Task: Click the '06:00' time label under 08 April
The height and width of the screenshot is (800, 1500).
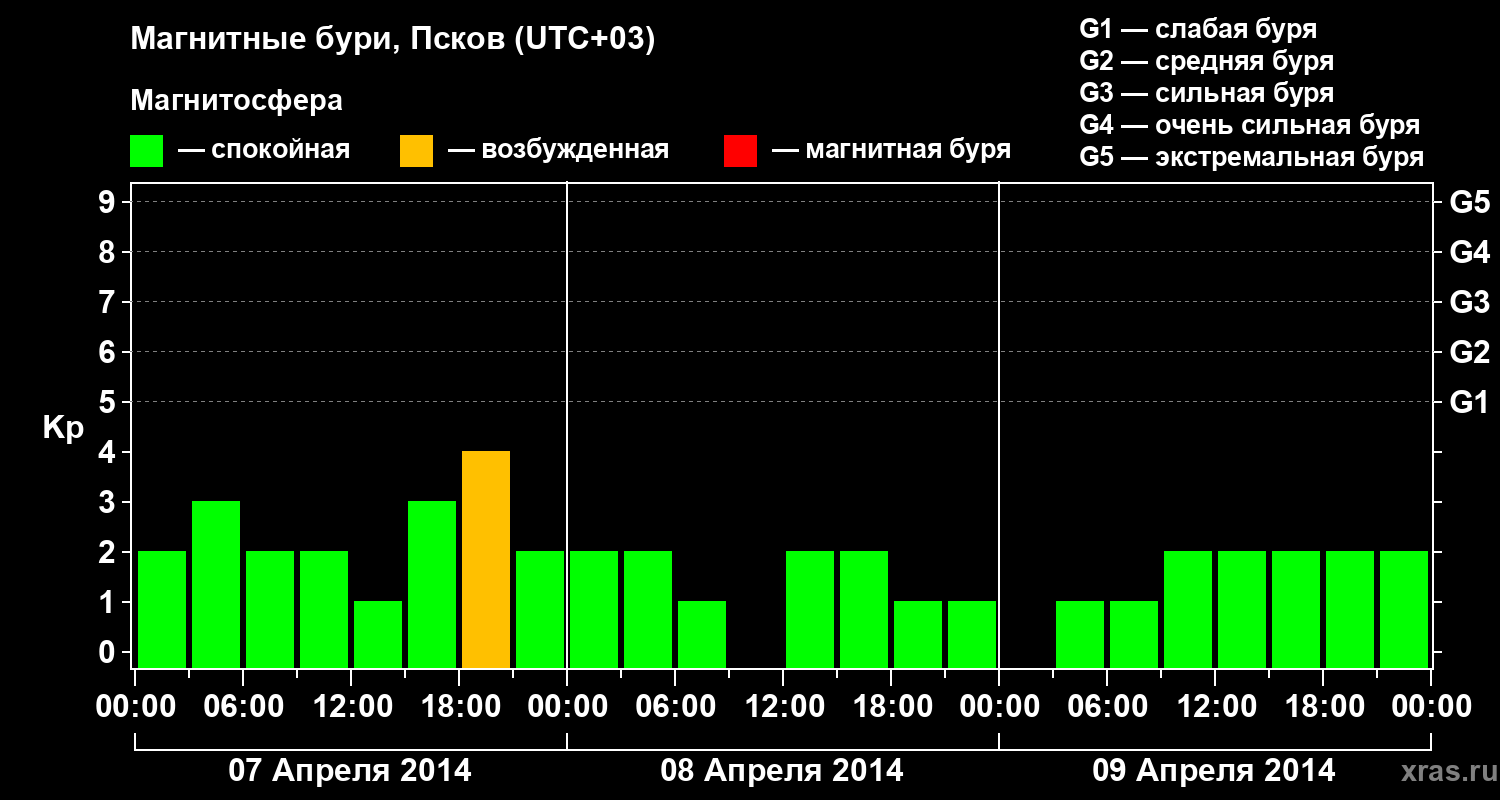Action: pos(675,706)
